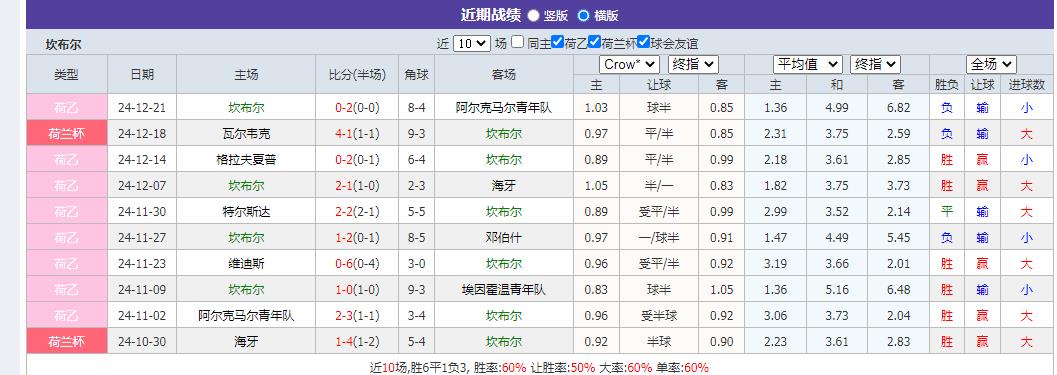This screenshot has height=375, width=1057.
Task: Open the 格拉夫夏普 team link
Action: (246, 160)
